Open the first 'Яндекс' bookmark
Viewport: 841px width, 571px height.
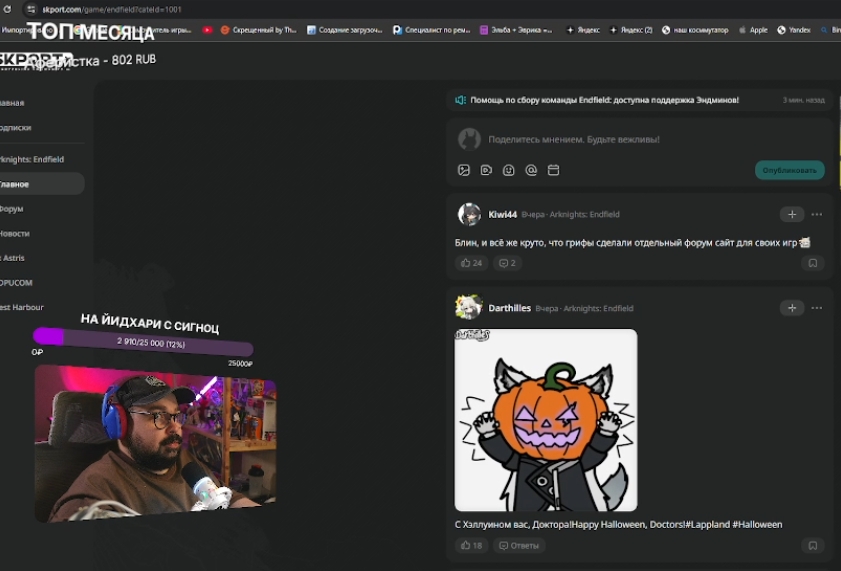click(583, 30)
